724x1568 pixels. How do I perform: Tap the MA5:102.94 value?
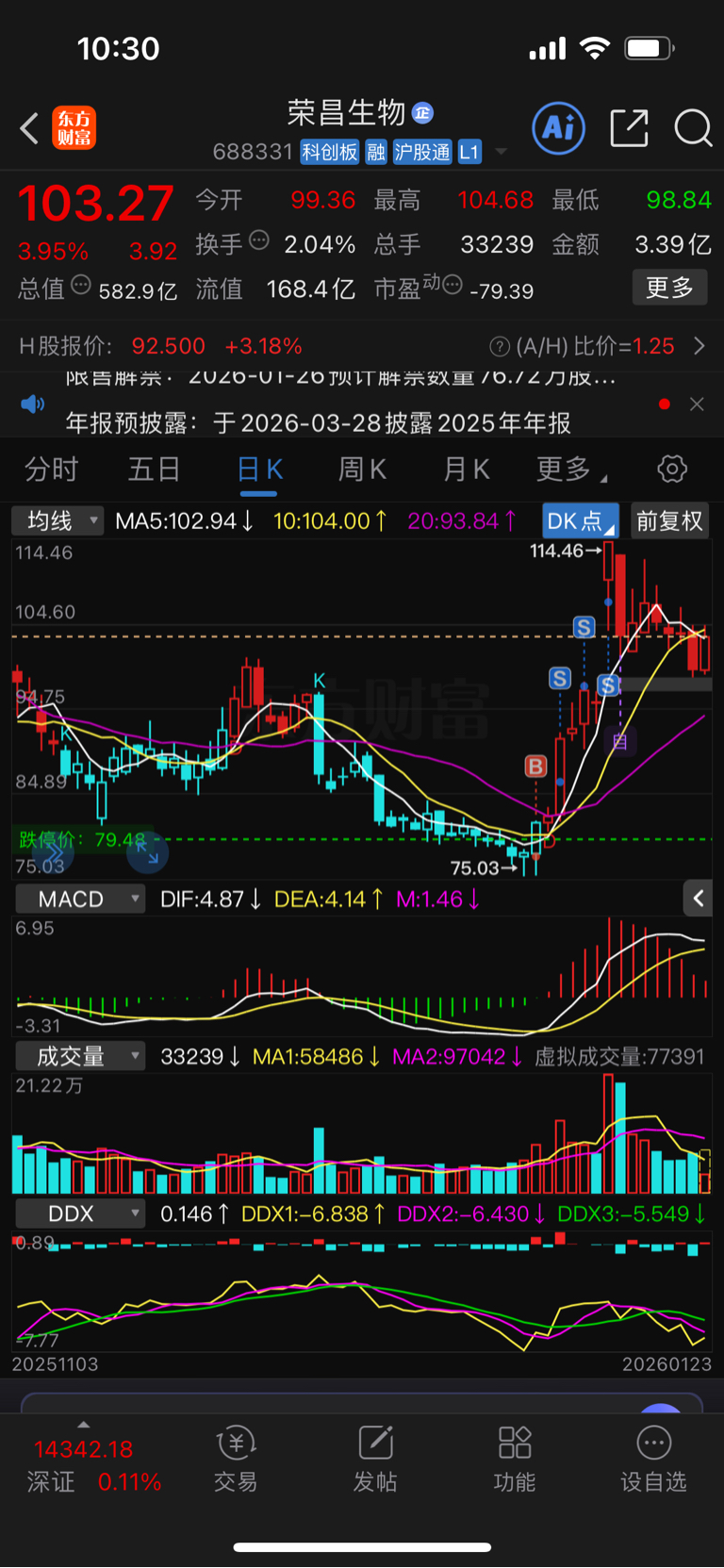[x=185, y=520]
